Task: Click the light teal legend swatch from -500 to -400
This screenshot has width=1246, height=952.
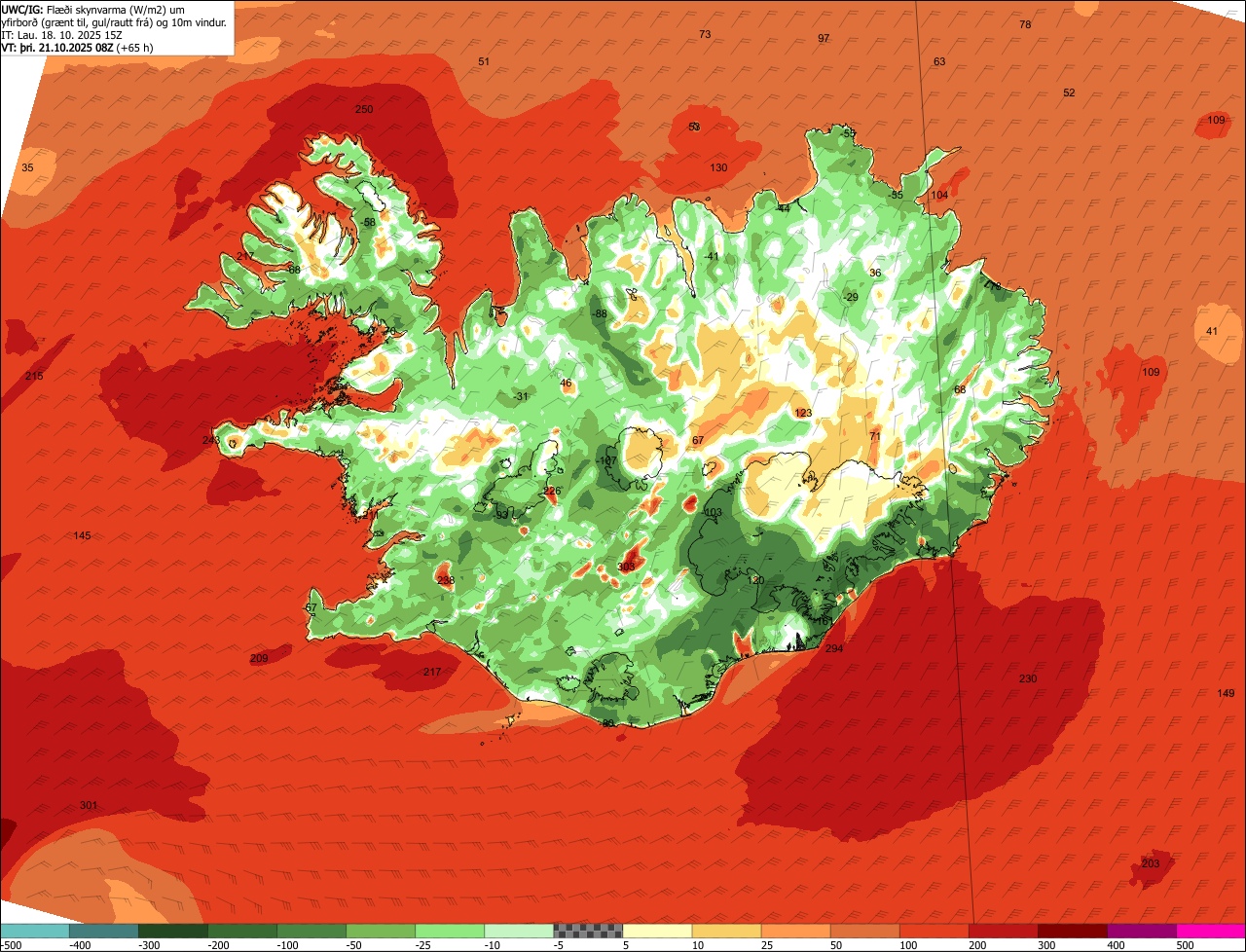Action: click(x=34, y=931)
